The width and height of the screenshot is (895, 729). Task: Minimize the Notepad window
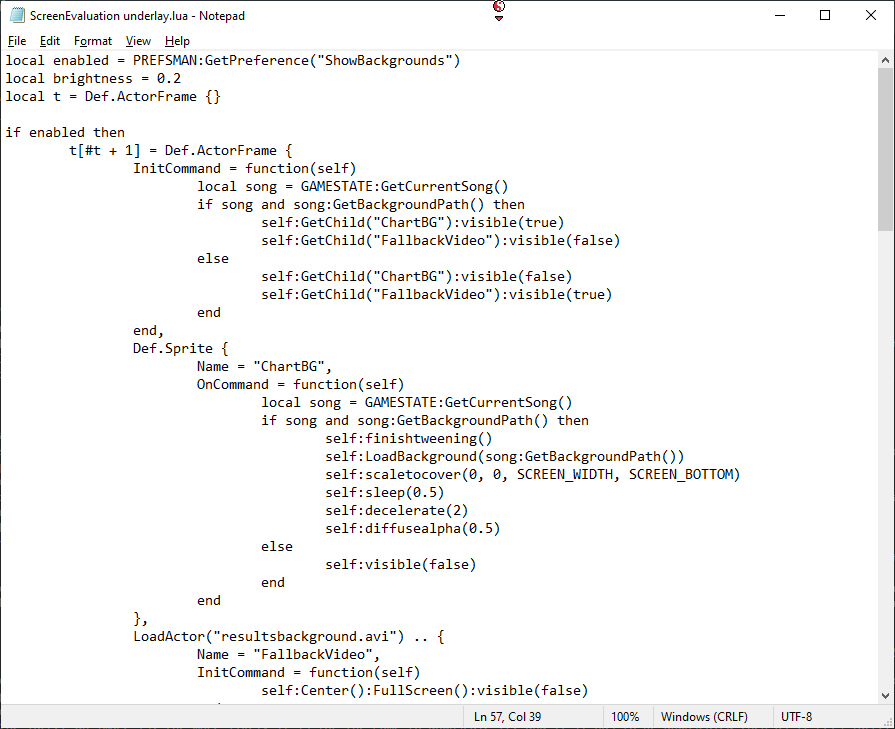point(780,15)
